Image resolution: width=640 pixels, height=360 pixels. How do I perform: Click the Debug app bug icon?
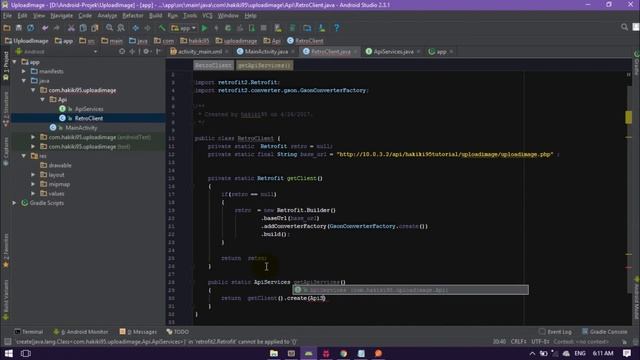pos(228,28)
